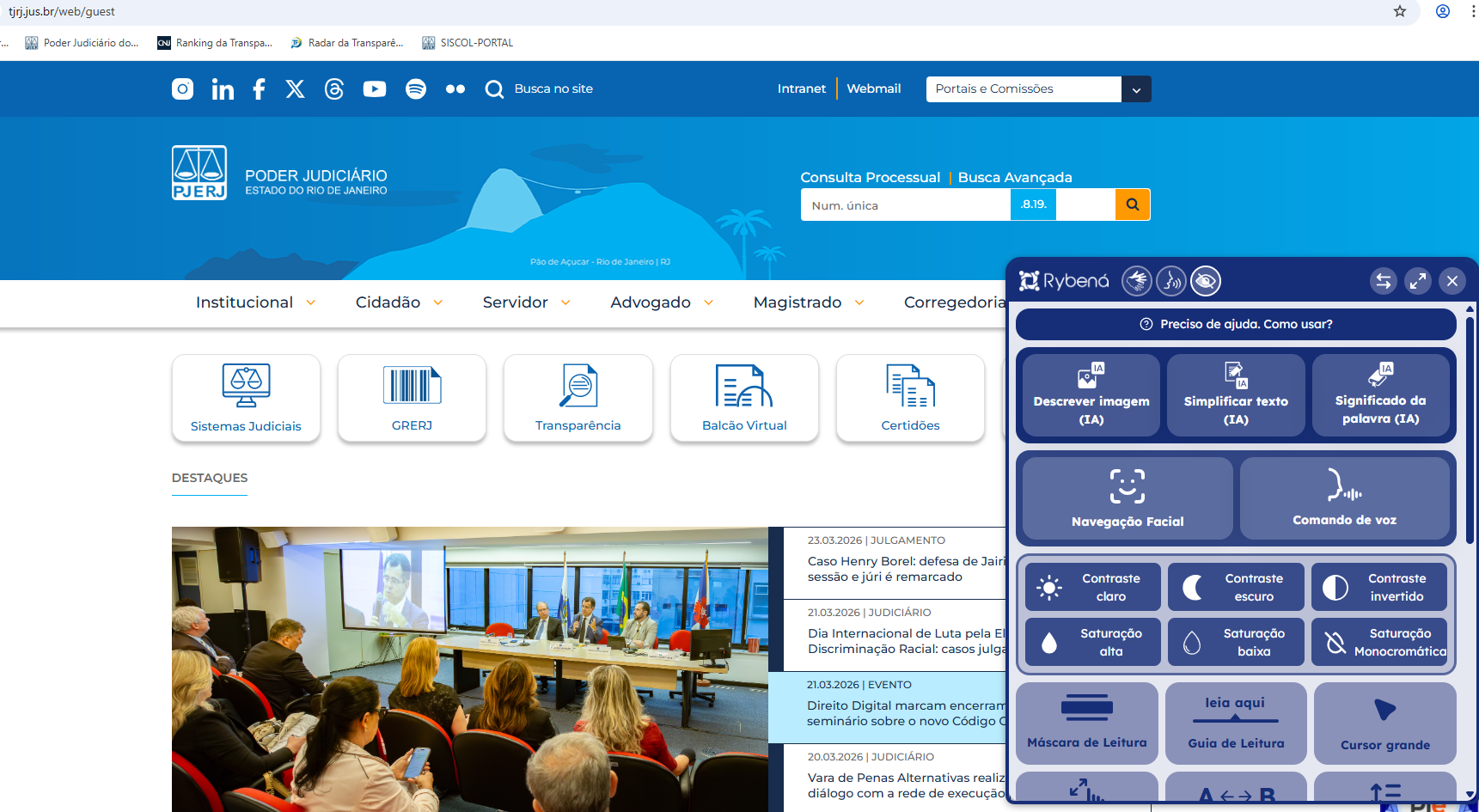
Task: Open the YouTube channel icon
Action: point(374,89)
